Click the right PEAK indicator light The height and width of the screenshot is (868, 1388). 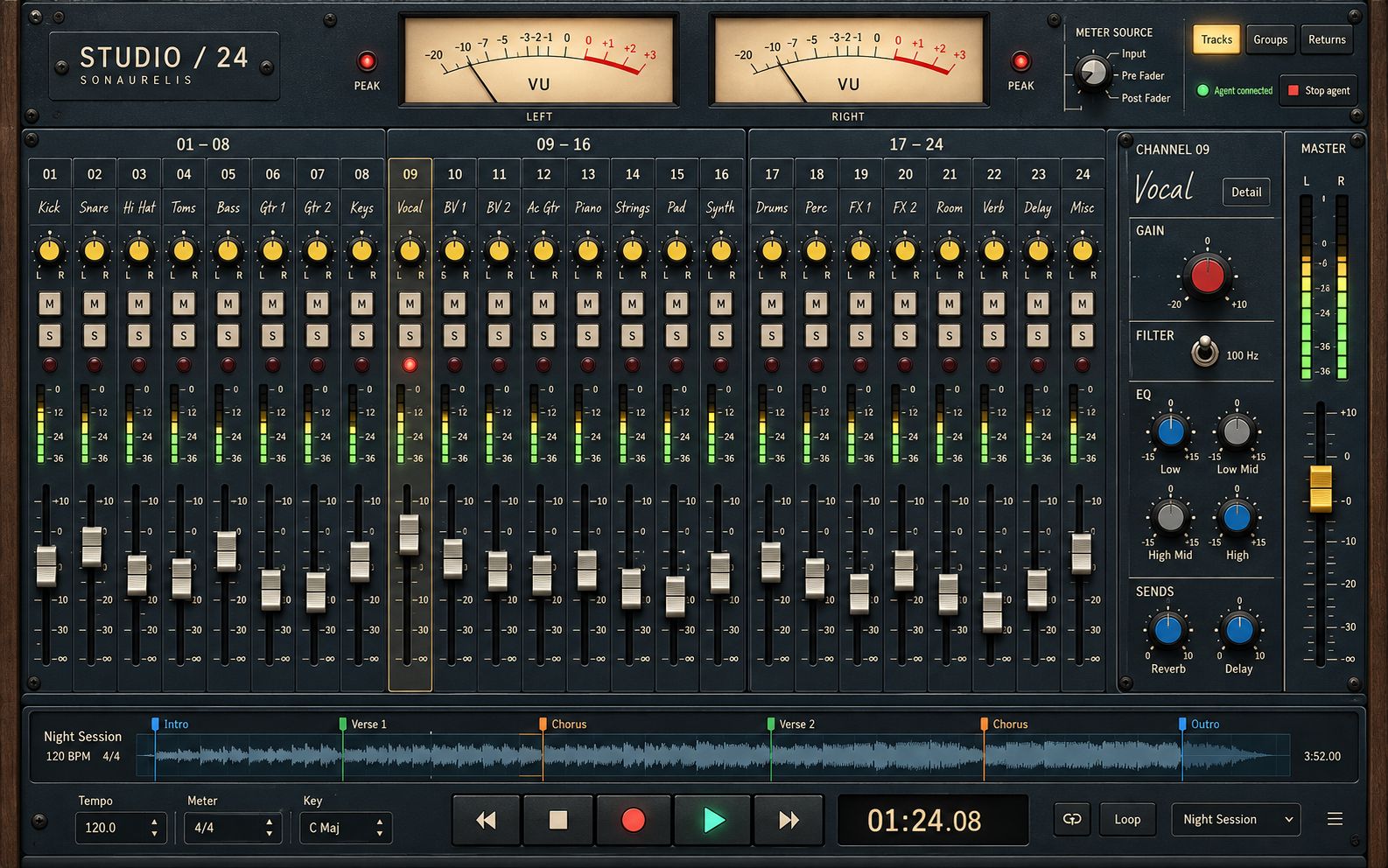[x=1020, y=61]
